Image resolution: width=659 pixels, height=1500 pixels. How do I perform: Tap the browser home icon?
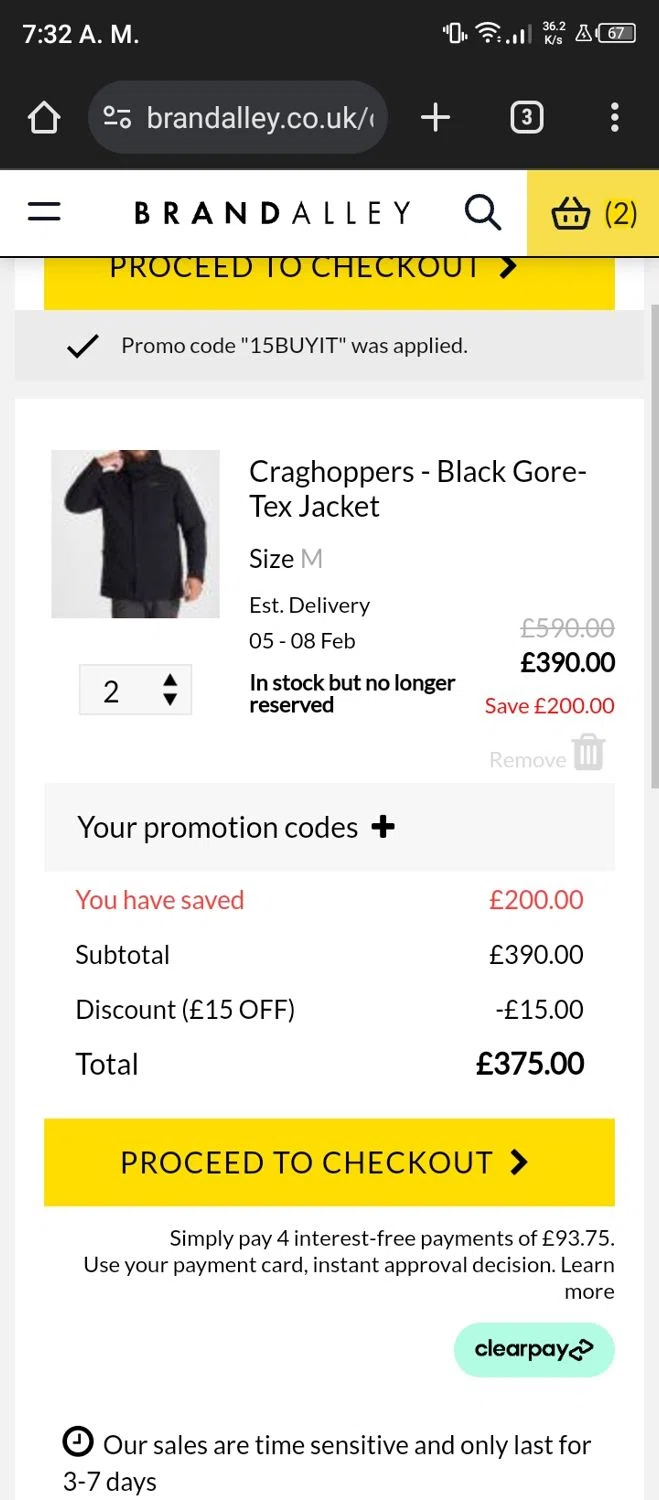[x=44, y=119]
